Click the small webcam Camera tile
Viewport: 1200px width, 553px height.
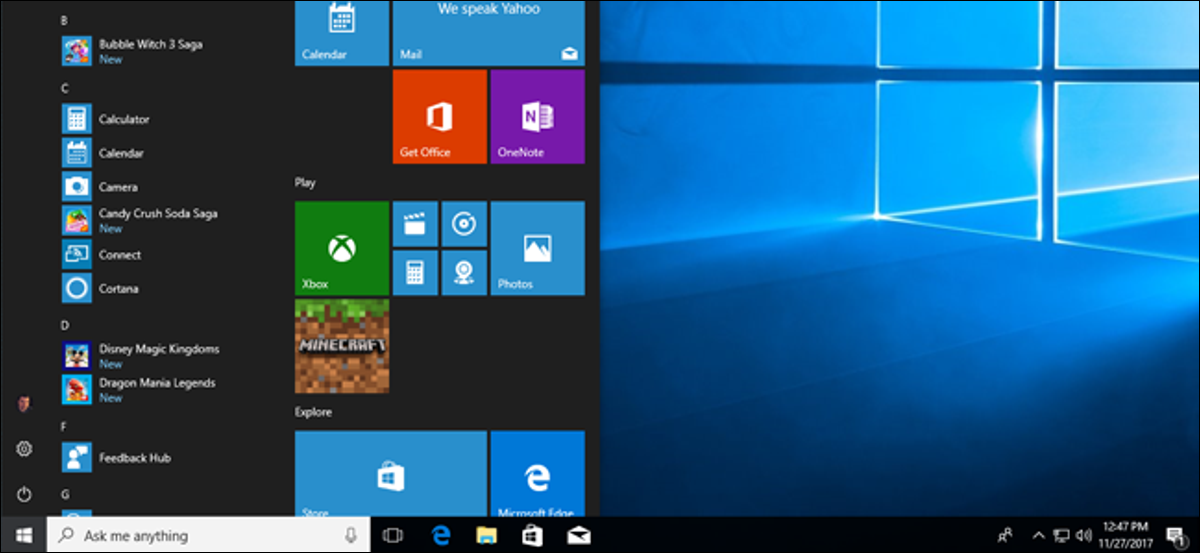[x=464, y=272]
